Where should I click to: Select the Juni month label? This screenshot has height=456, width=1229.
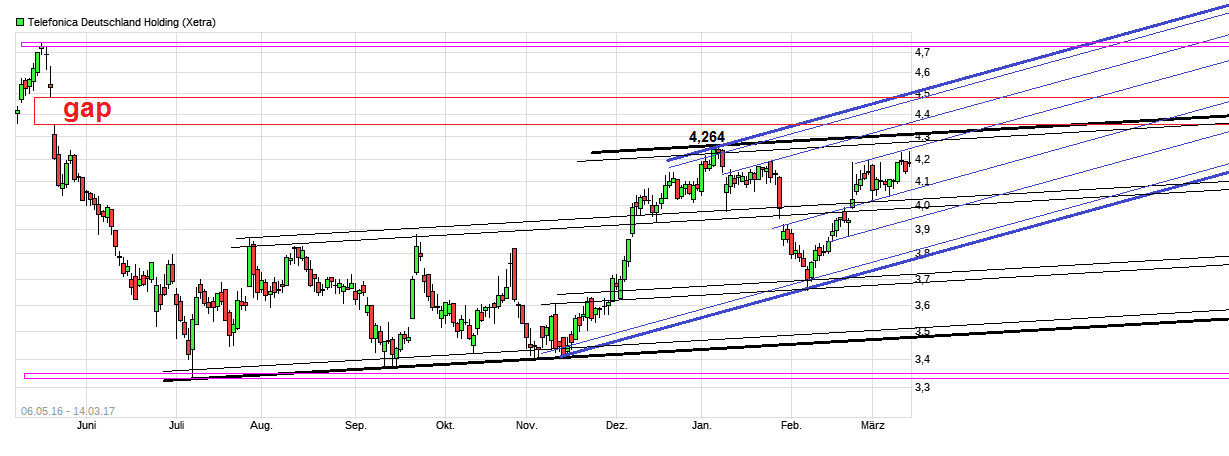pos(86,426)
